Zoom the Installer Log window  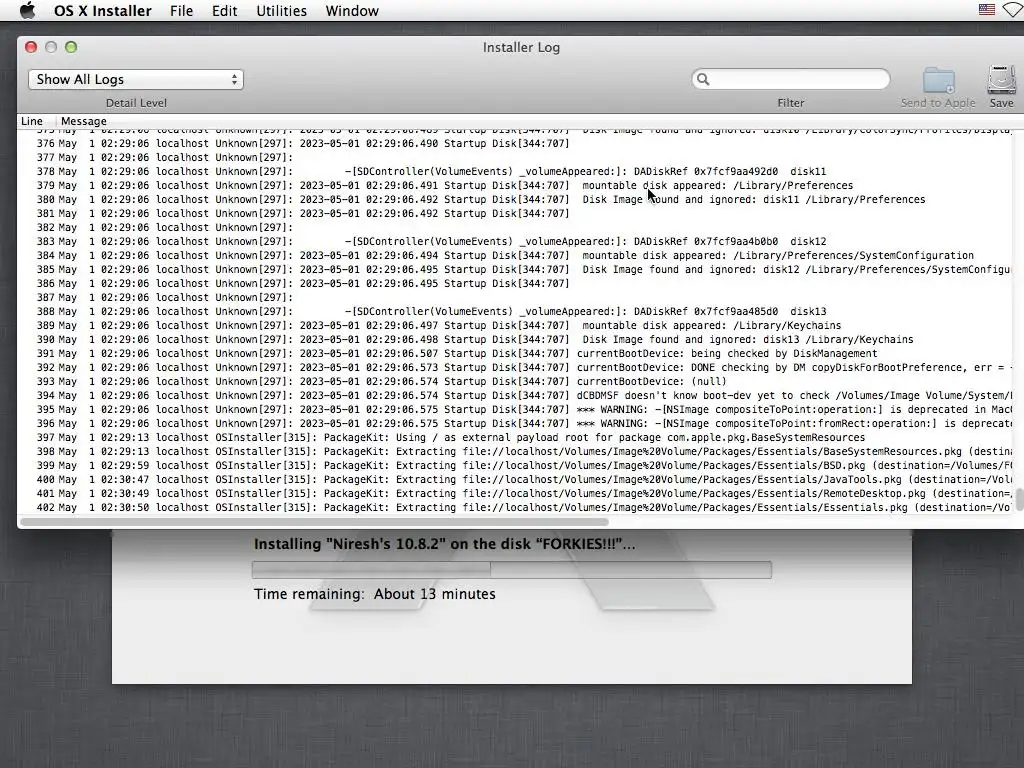pos(71,47)
